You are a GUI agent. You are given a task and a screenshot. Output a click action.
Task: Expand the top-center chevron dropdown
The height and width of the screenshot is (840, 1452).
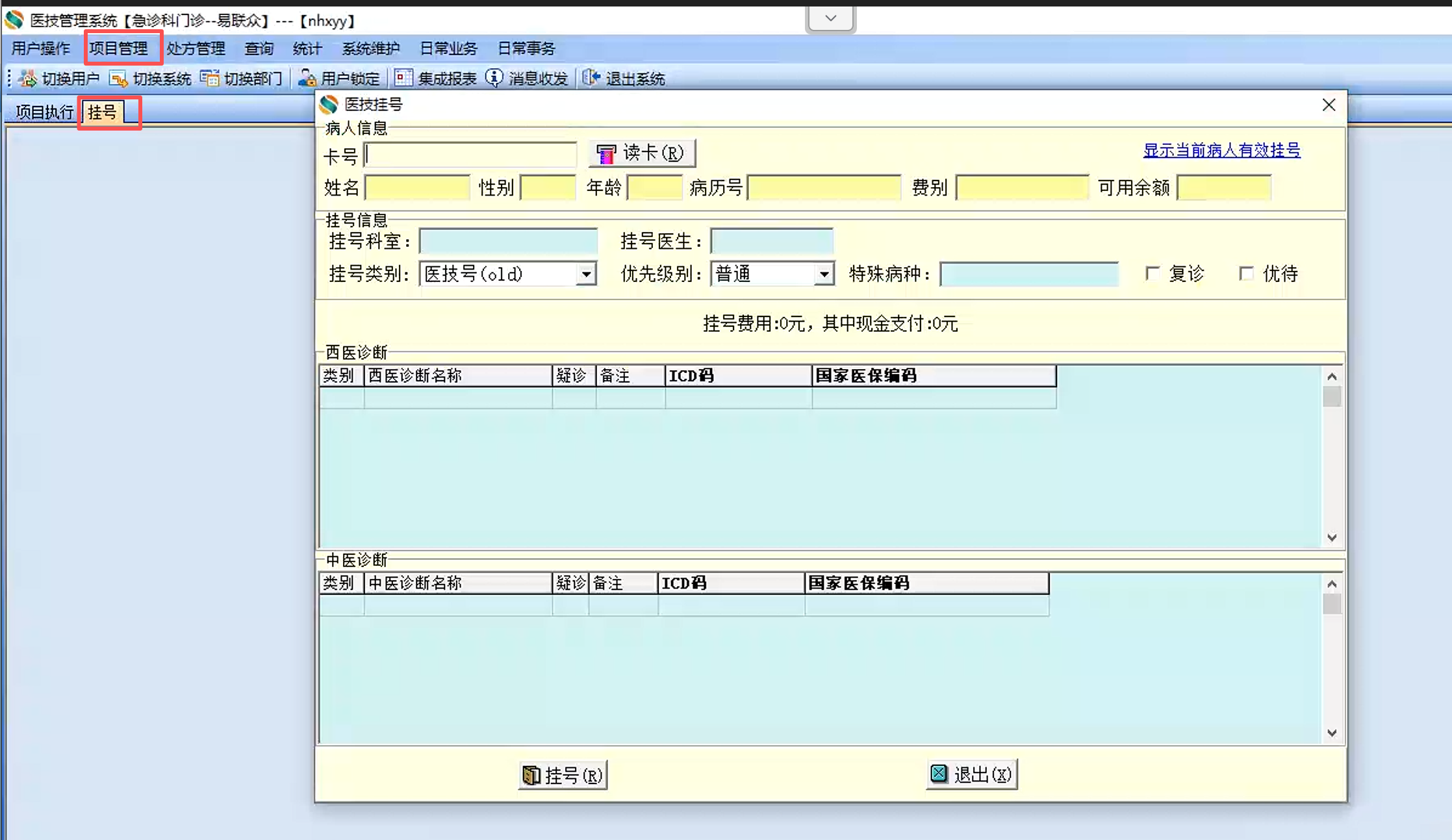tap(830, 18)
